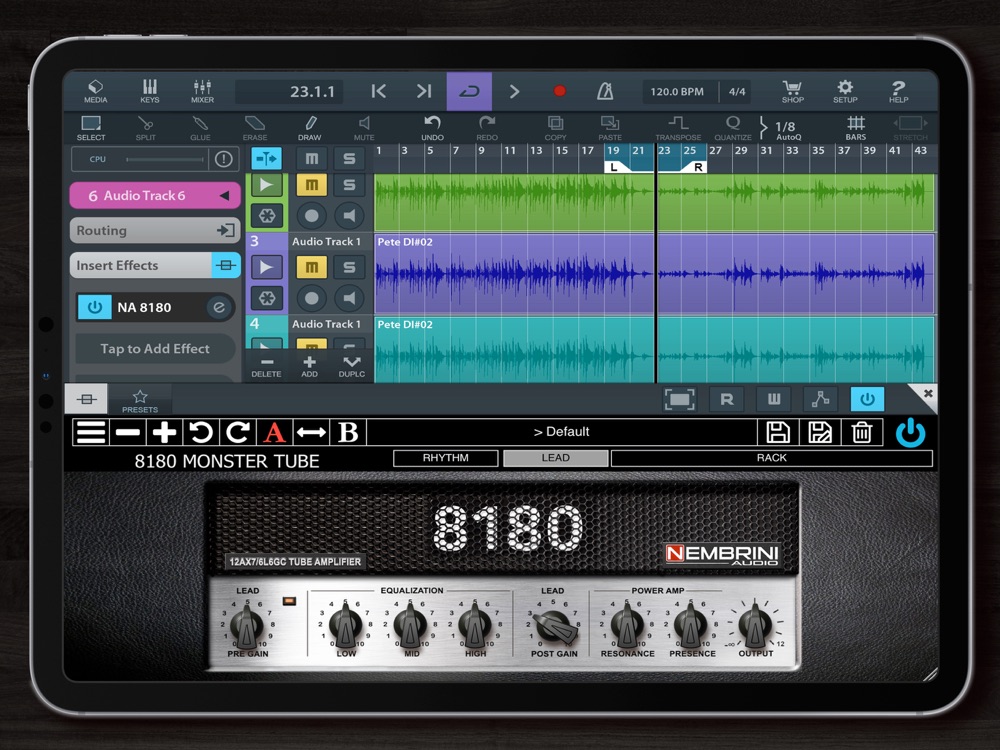This screenshot has width=1000, height=750.
Task: Solo track 3 Audio Track 1
Action: point(349,267)
